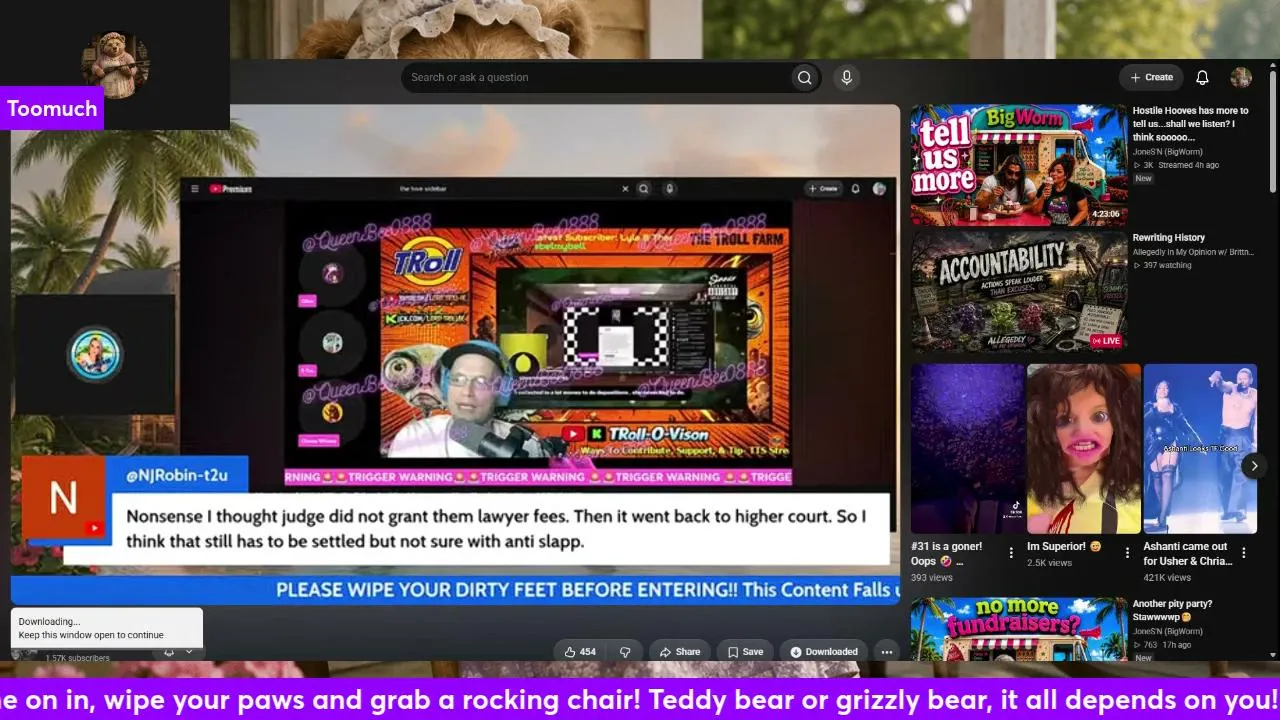Open the "#31 is a goner!" short thumbnail
Image resolution: width=1280 pixels, height=720 pixels.
click(967, 448)
